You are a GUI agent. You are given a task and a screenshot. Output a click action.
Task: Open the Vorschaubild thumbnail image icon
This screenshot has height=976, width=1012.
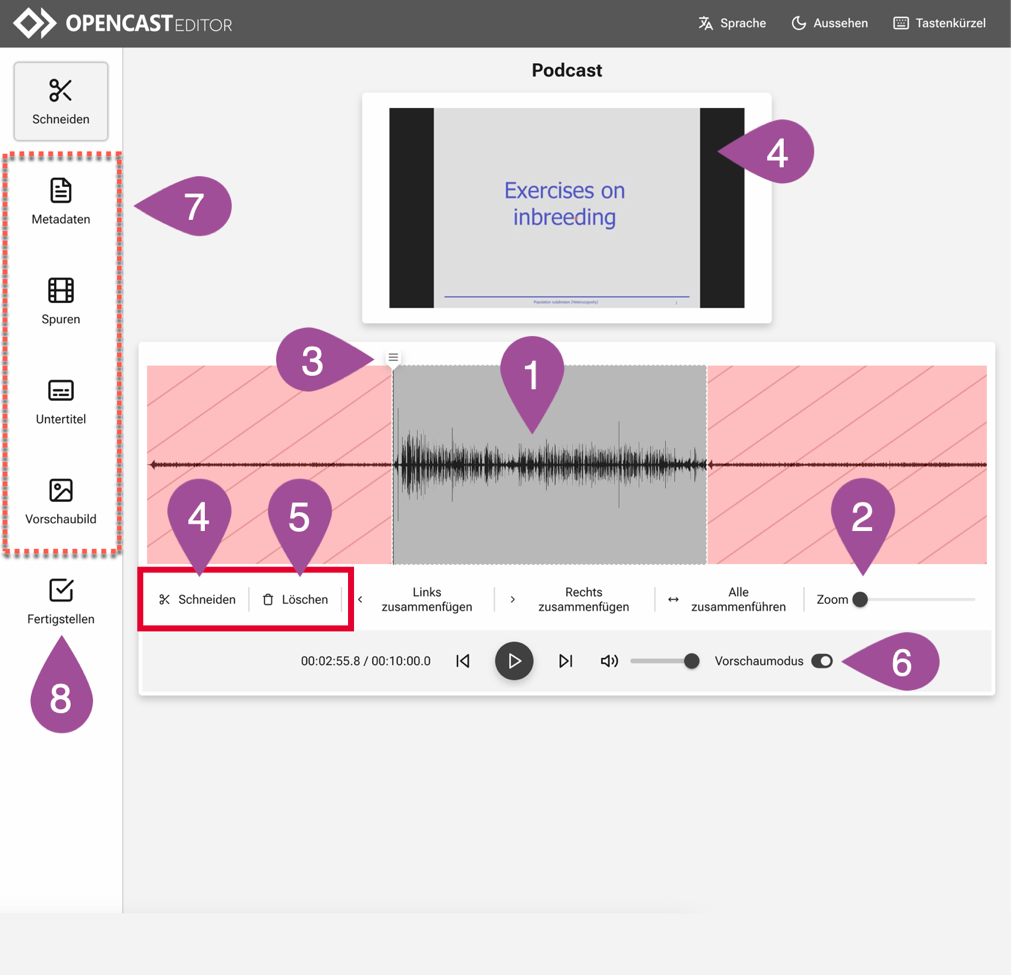[61, 501]
